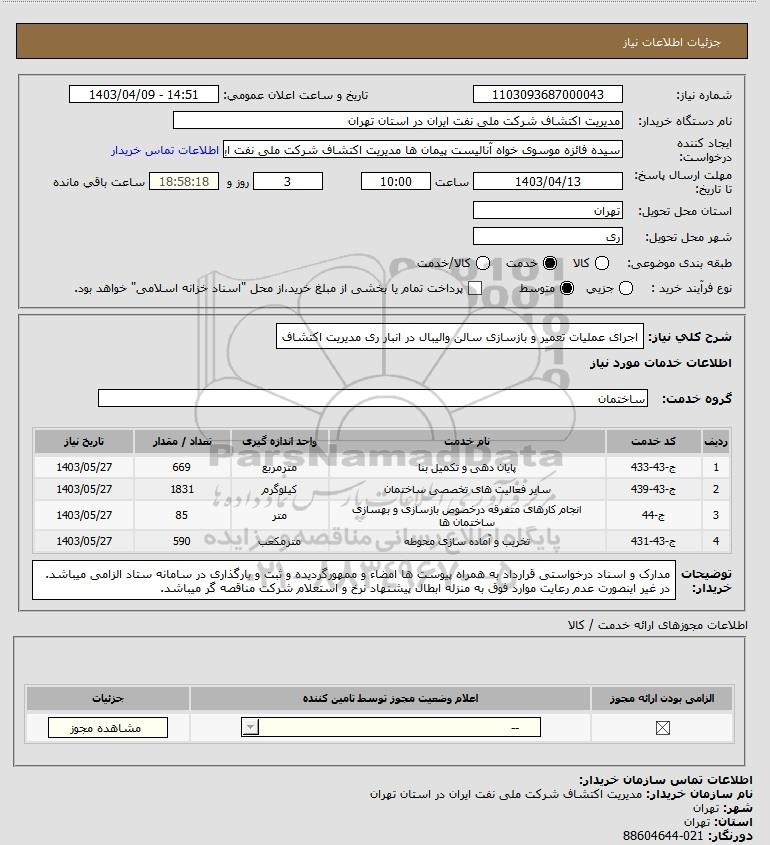Click the اطلاعات مجوزهای ارائه خدمت / کالا heading

click(657, 625)
